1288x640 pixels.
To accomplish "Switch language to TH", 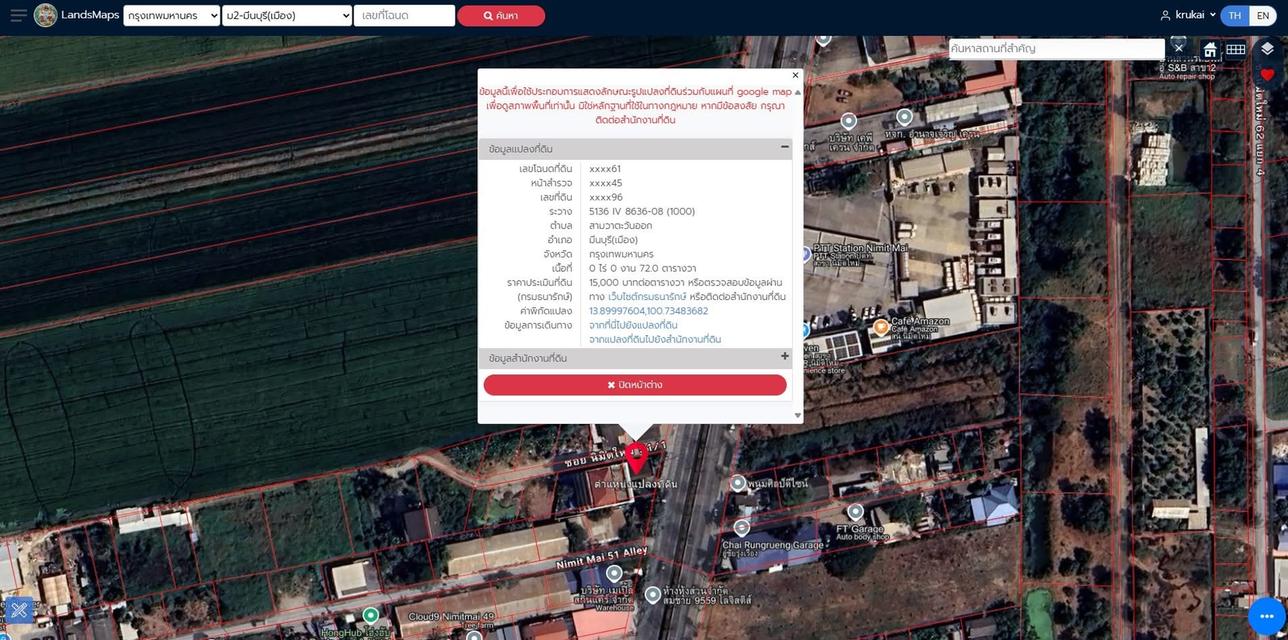I will pyautogui.click(x=1234, y=15).
